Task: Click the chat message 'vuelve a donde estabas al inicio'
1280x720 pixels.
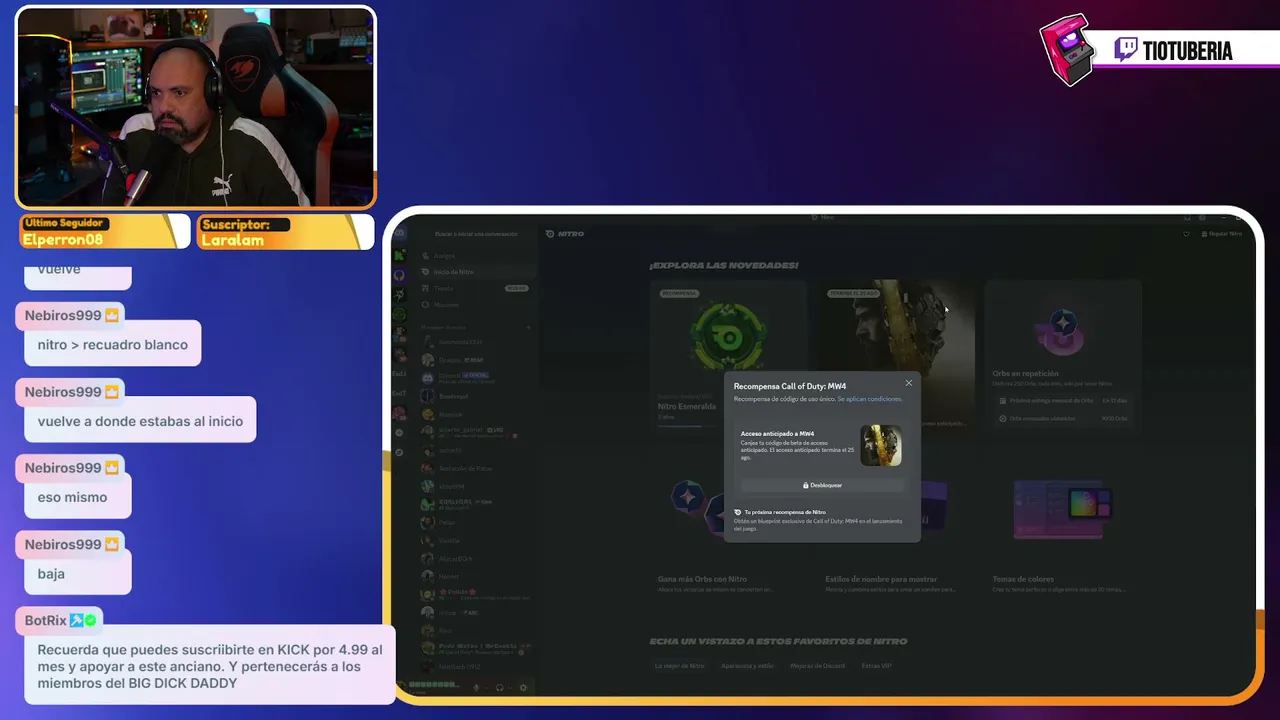Action: [x=140, y=421]
